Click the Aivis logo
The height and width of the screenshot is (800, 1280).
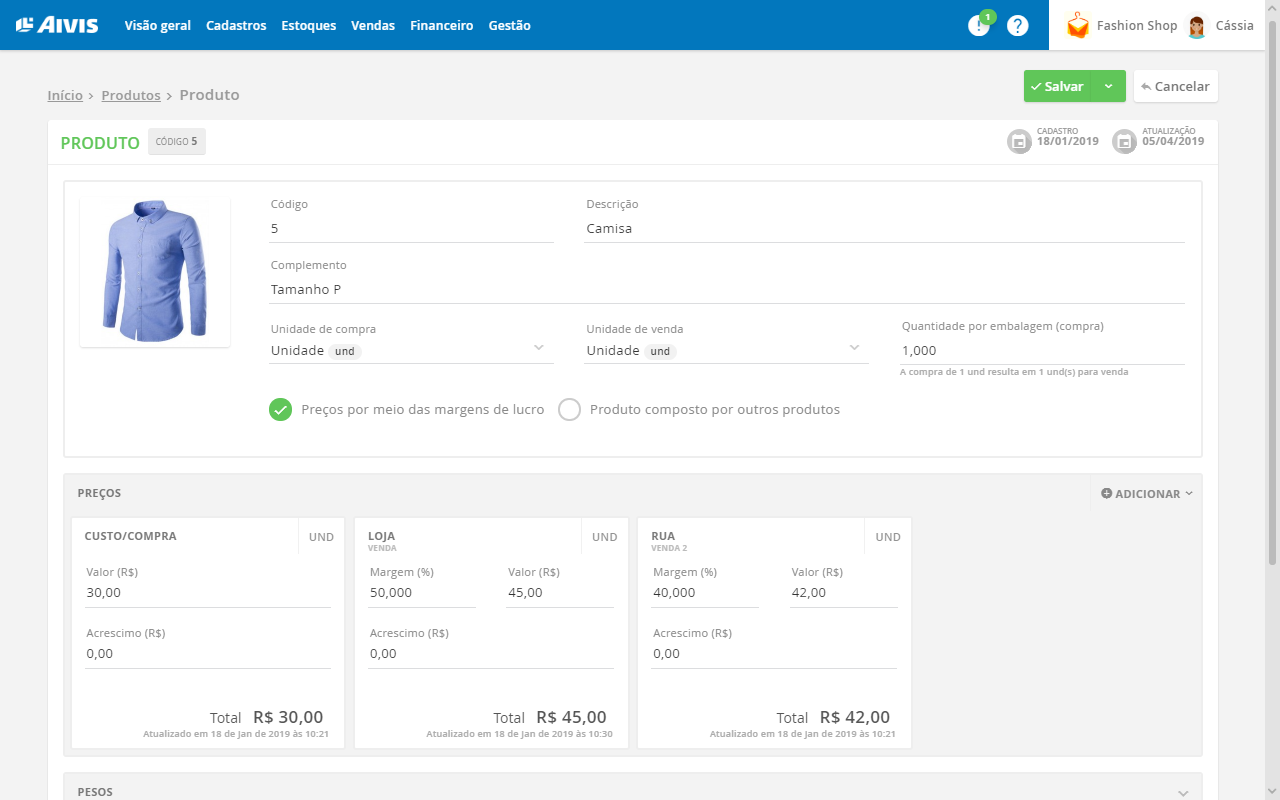click(x=57, y=25)
